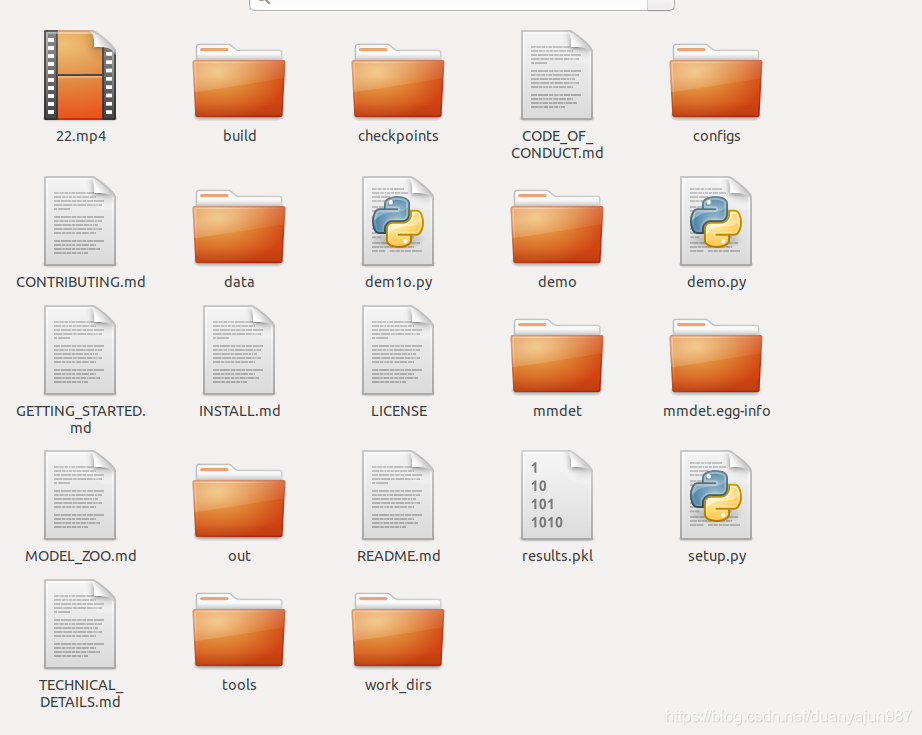Select the setup.py Python file icon
This screenshot has width=922, height=735.
click(x=716, y=495)
